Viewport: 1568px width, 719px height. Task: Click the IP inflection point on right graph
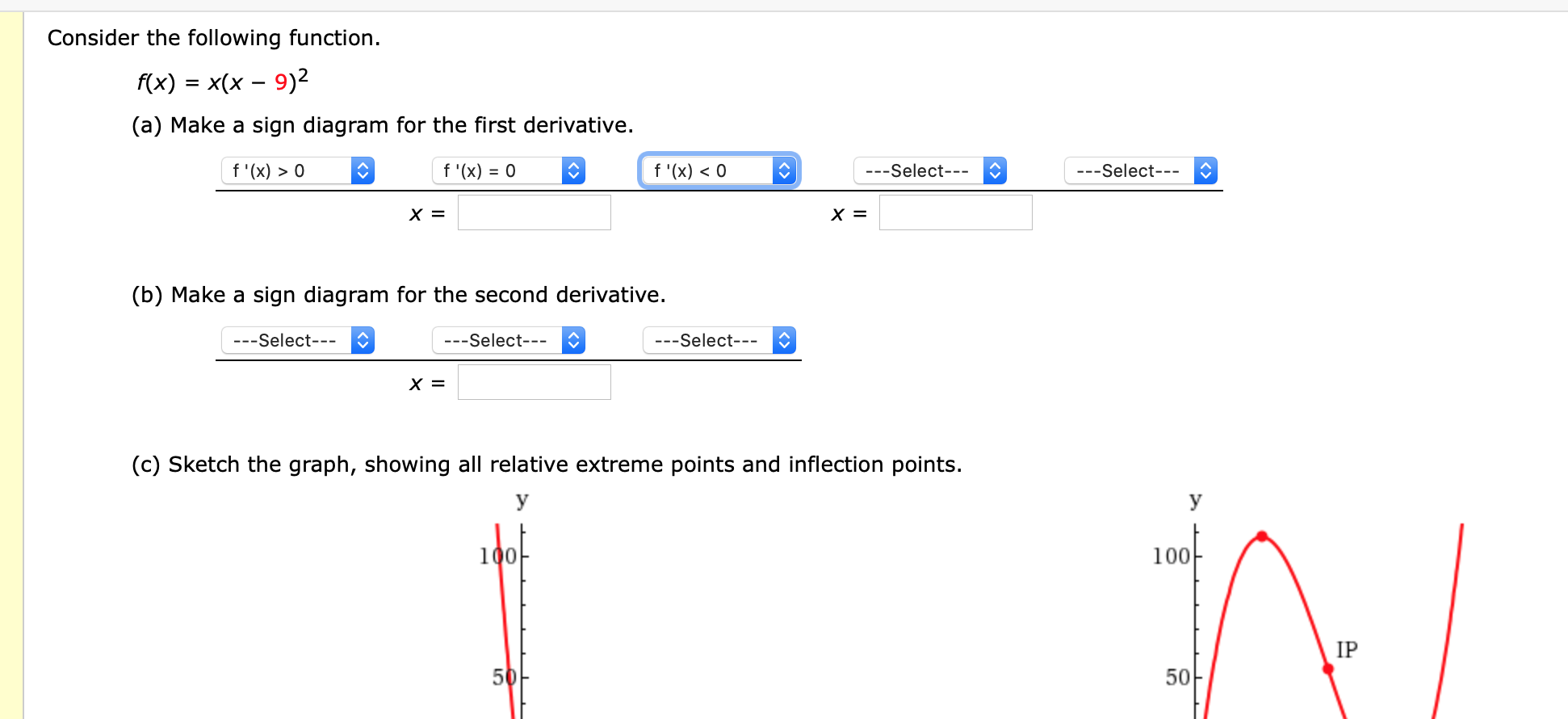(1328, 669)
